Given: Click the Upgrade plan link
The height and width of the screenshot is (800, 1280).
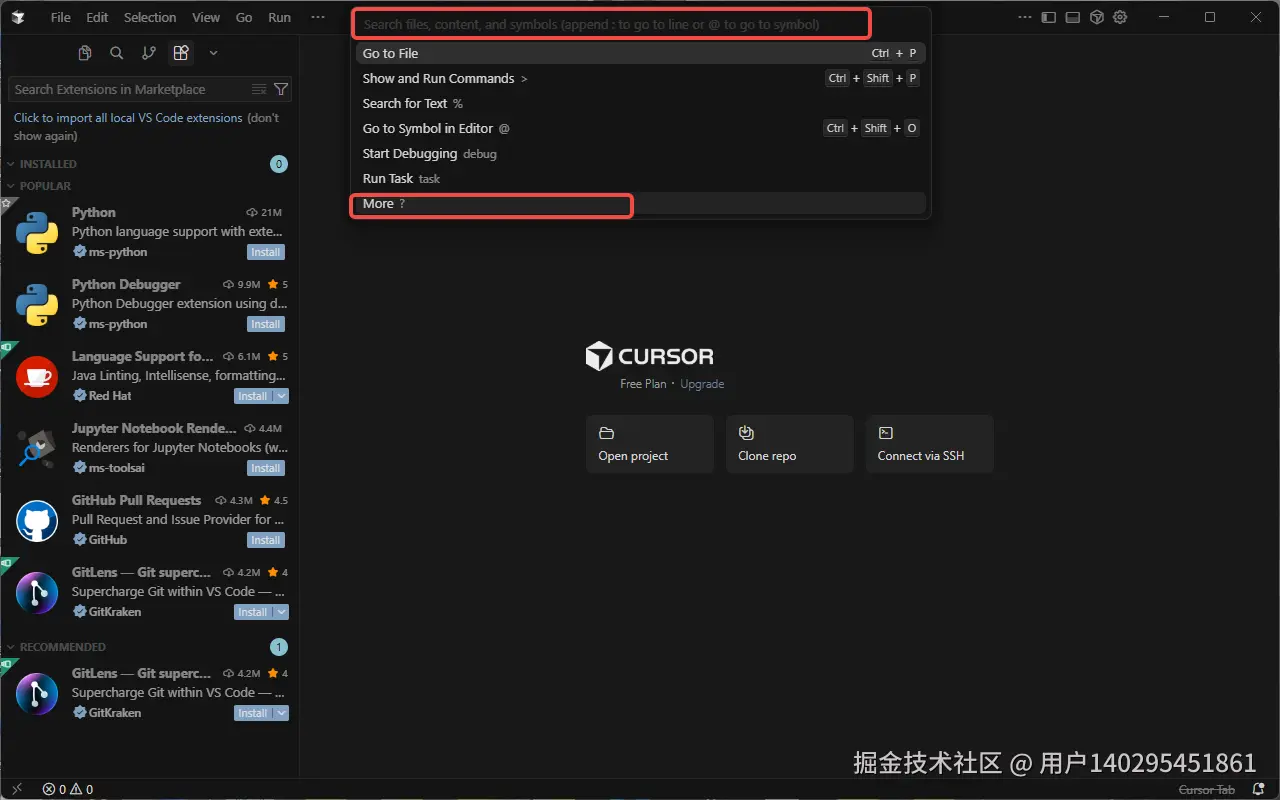Looking at the screenshot, I should (702, 384).
